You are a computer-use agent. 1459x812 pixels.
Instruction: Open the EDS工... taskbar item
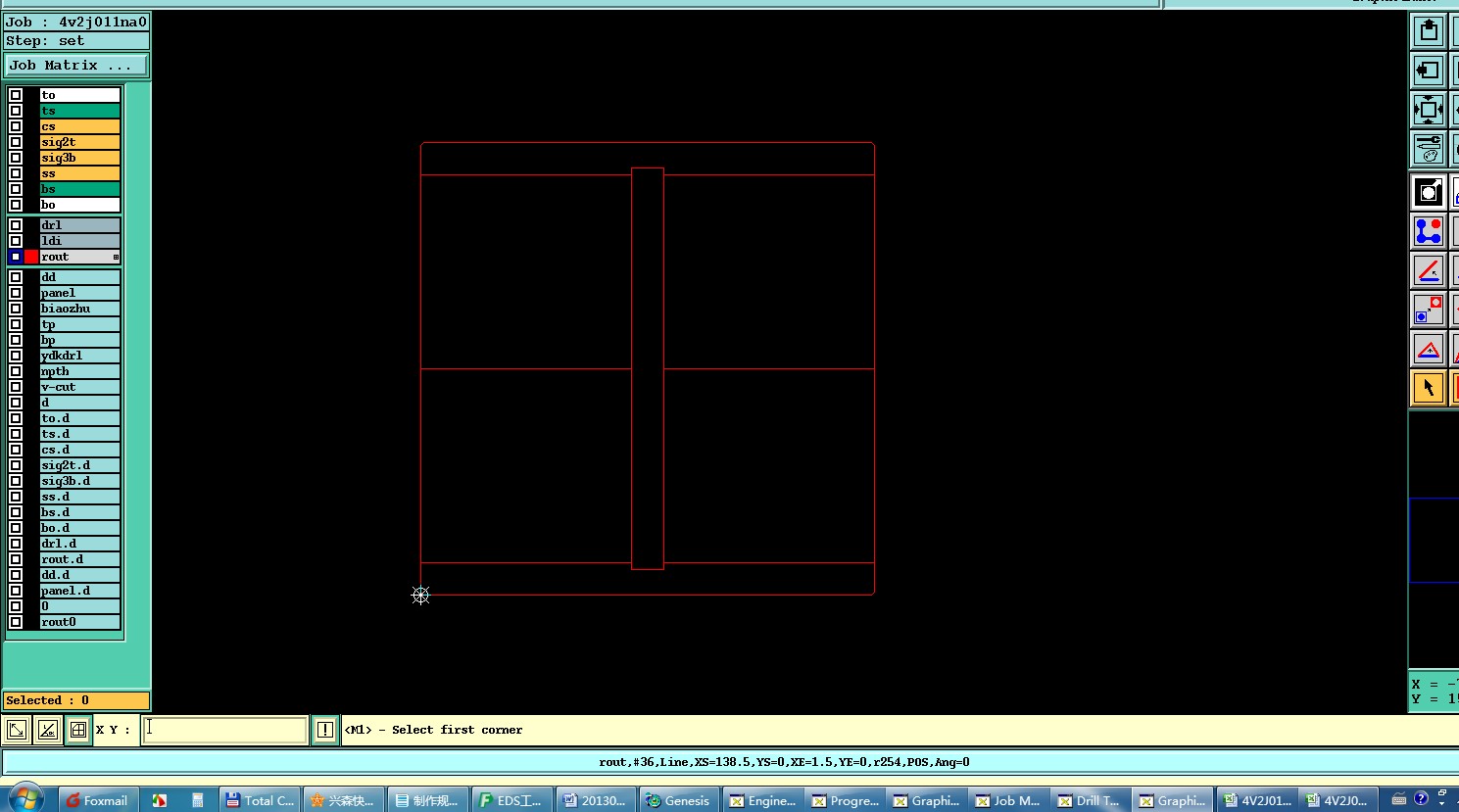(x=511, y=800)
